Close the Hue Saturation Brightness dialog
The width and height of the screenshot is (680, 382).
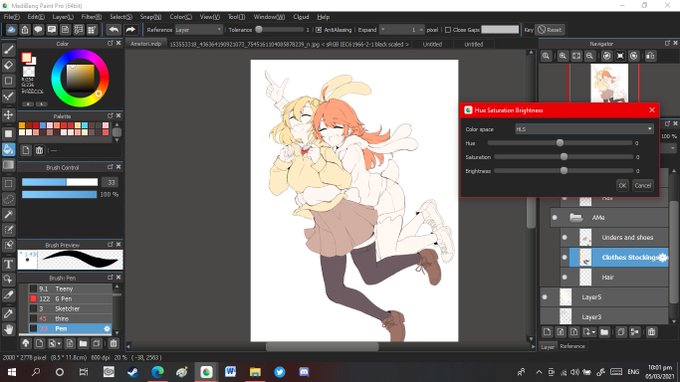[x=652, y=110]
